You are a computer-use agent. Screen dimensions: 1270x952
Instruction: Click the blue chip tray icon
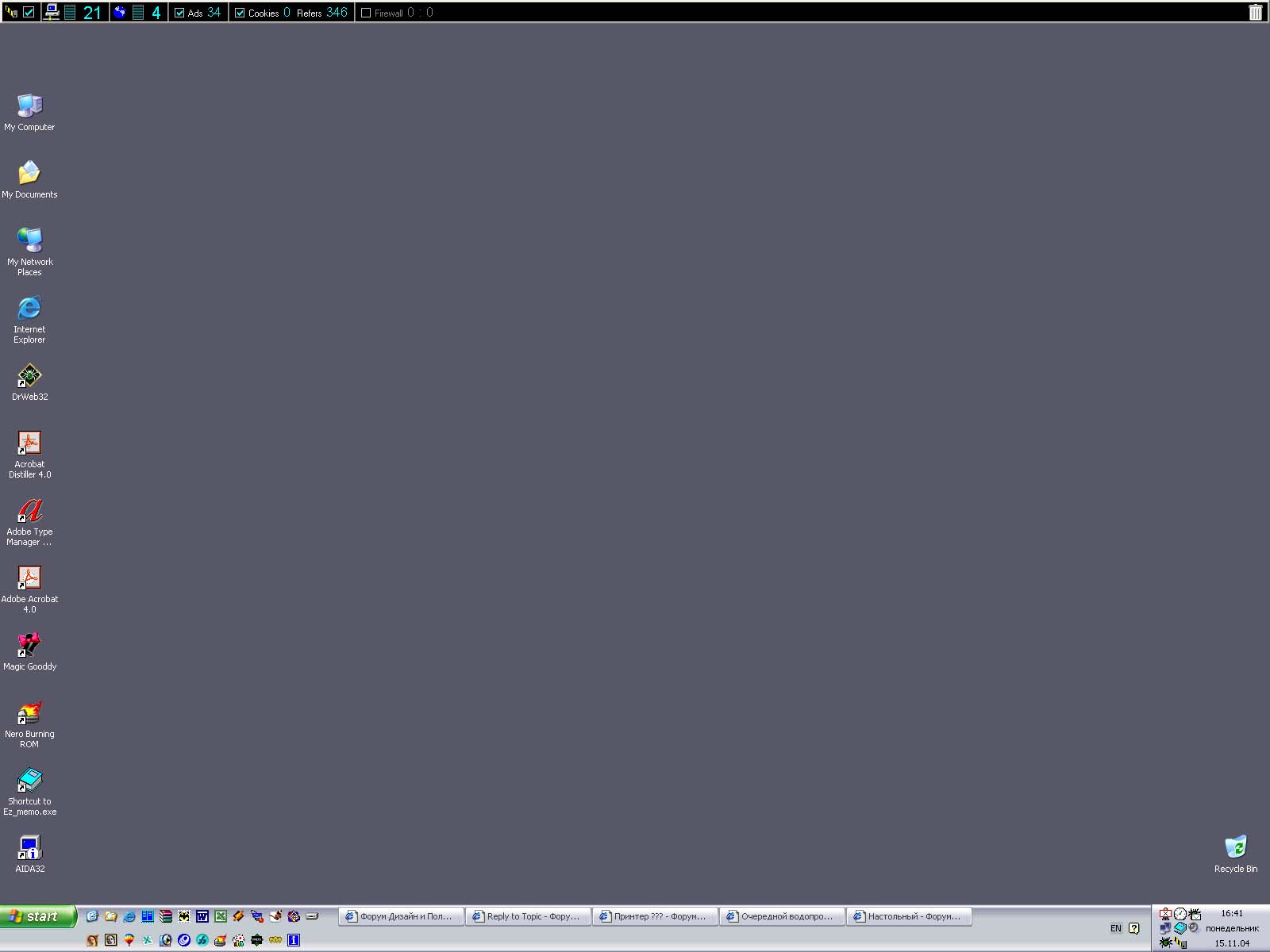point(1180,927)
